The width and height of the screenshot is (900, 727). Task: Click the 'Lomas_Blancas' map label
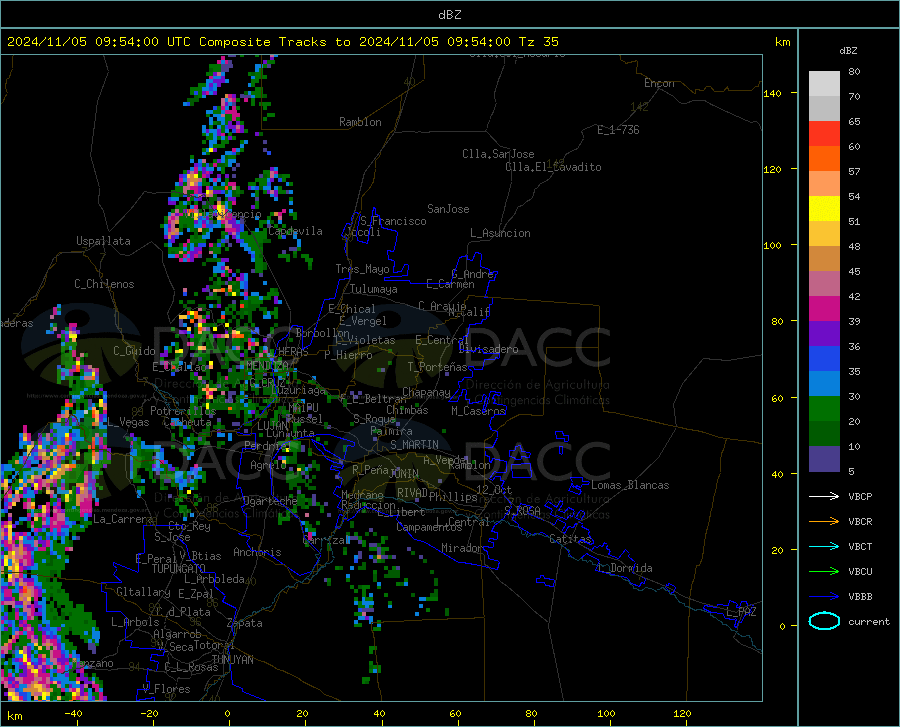[x=630, y=485]
